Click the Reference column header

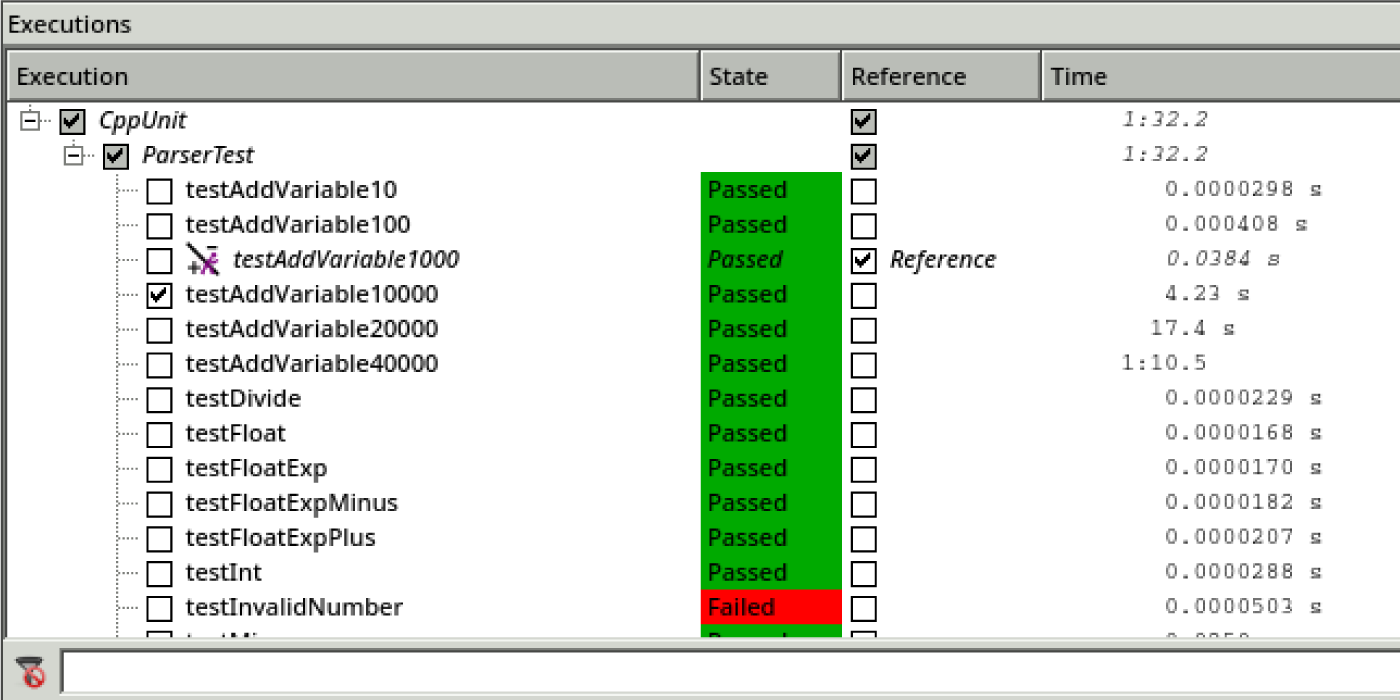(940, 77)
